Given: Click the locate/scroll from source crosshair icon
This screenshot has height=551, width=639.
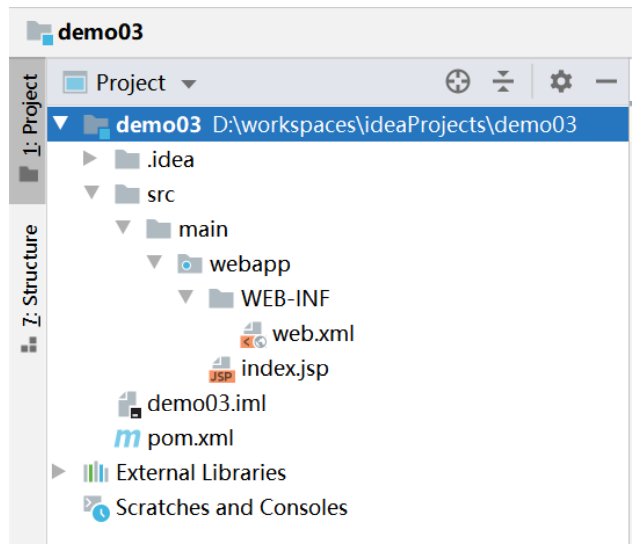Looking at the screenshot, I should pyautogui.click(x=458, y=82).
